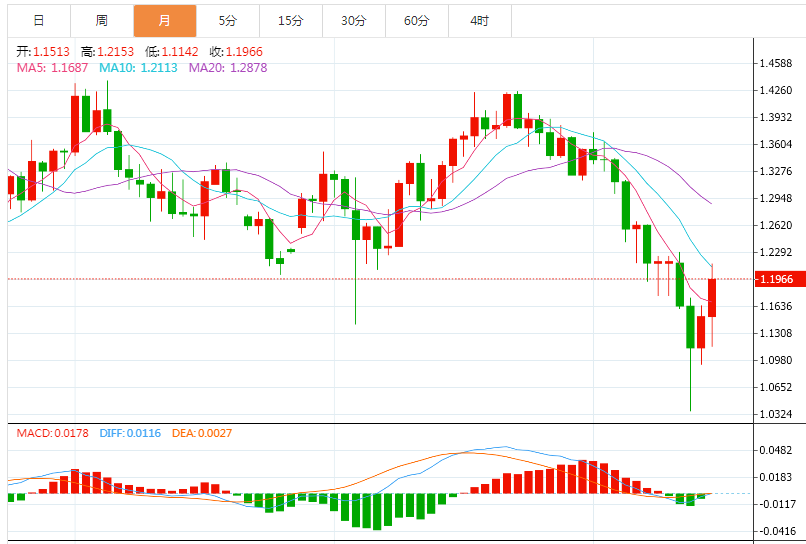
Task: Switch to the 4时 timeframe tab
Action: (x=480, y=21)
